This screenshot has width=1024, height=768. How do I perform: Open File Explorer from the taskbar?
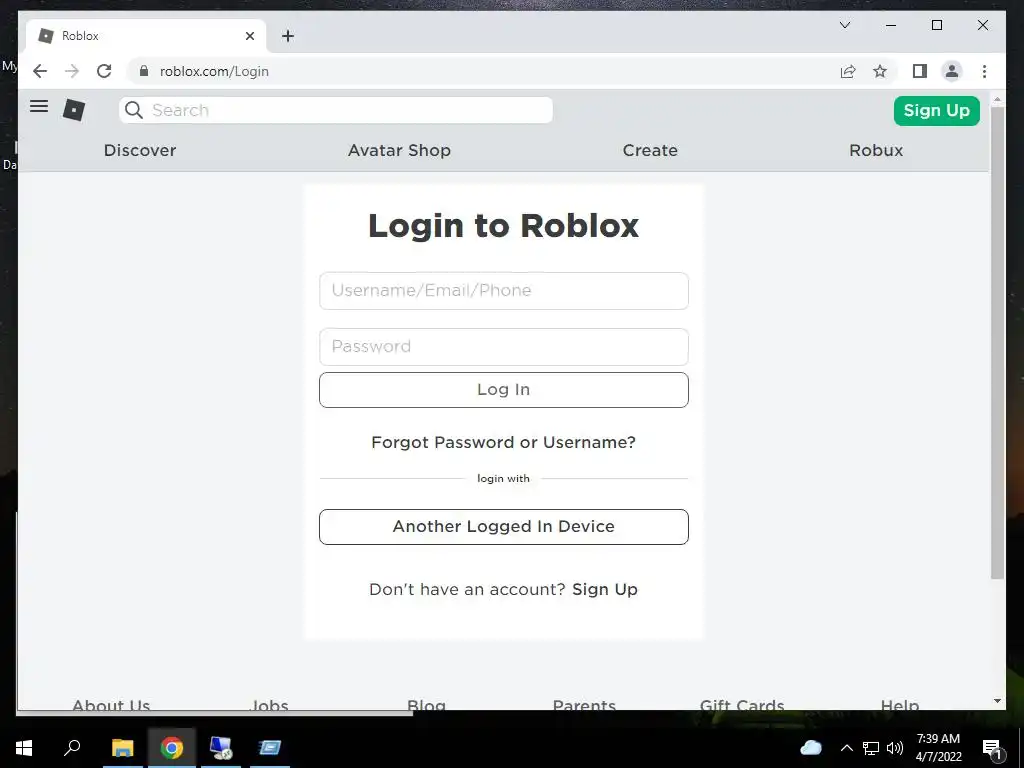click(122, 748)
